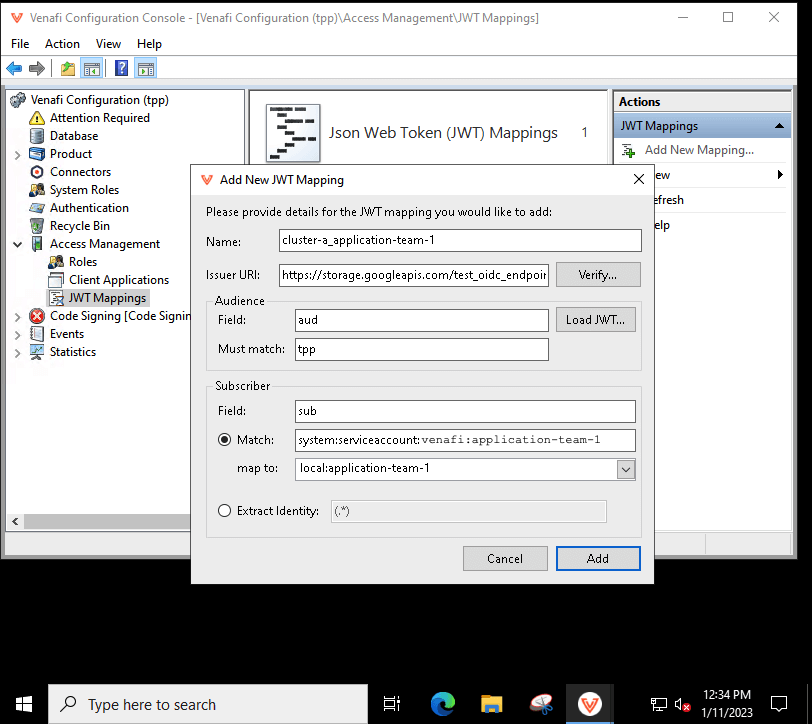Image resolution: width=812 pixels, height=724 pixels.
Task: Select Venafi Configuration (tpp) root icon
Action: (18, 100)
